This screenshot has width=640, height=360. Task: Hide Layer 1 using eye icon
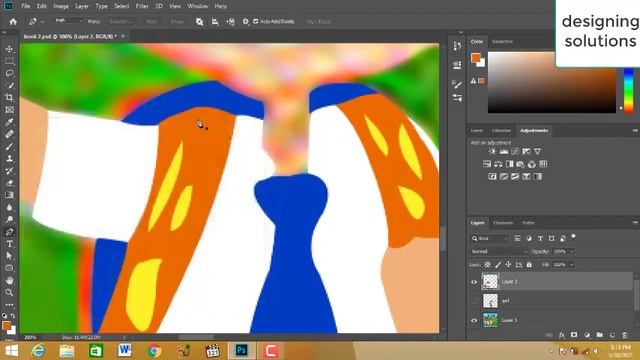(474, 320)
